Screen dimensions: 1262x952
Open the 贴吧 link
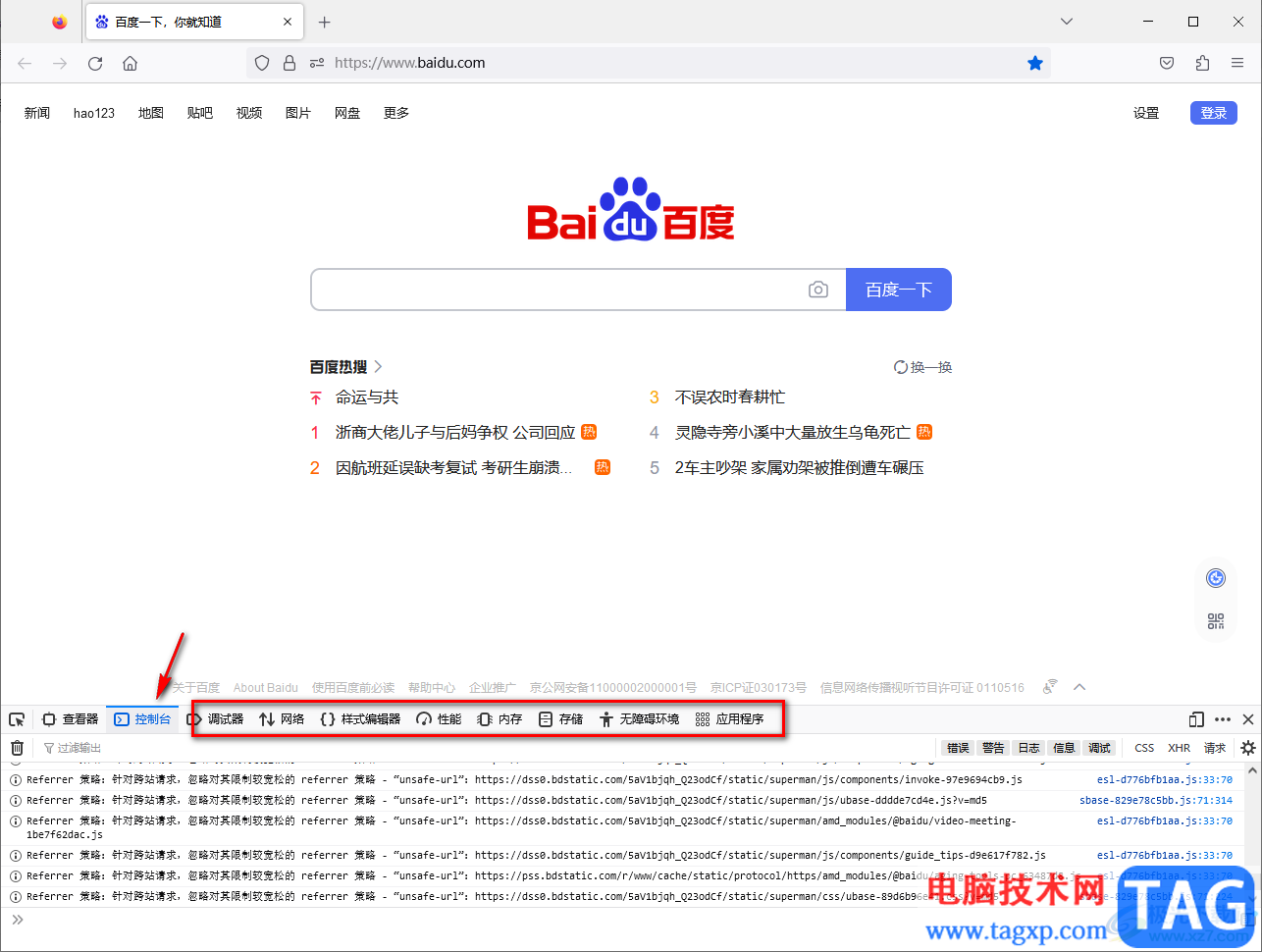[x=200, y=113]
